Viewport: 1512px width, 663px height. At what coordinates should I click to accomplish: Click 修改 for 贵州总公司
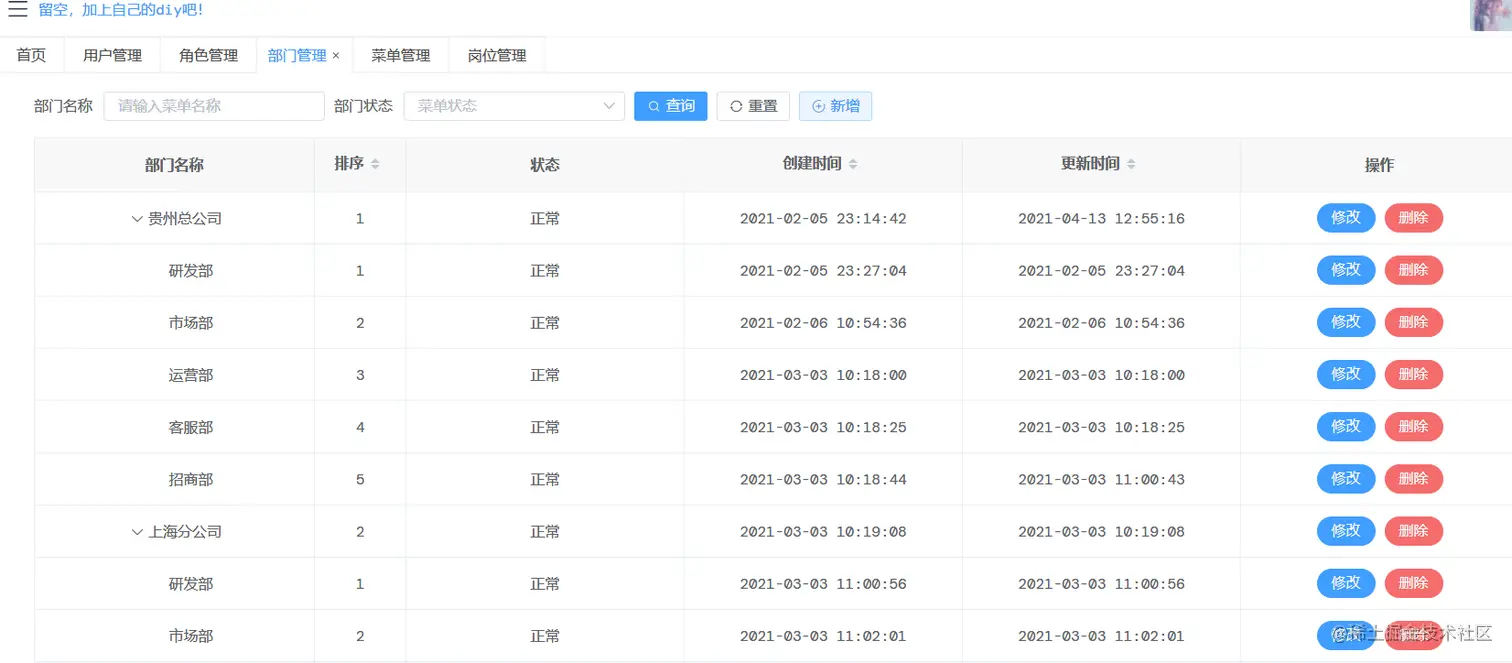(1346, 218)
